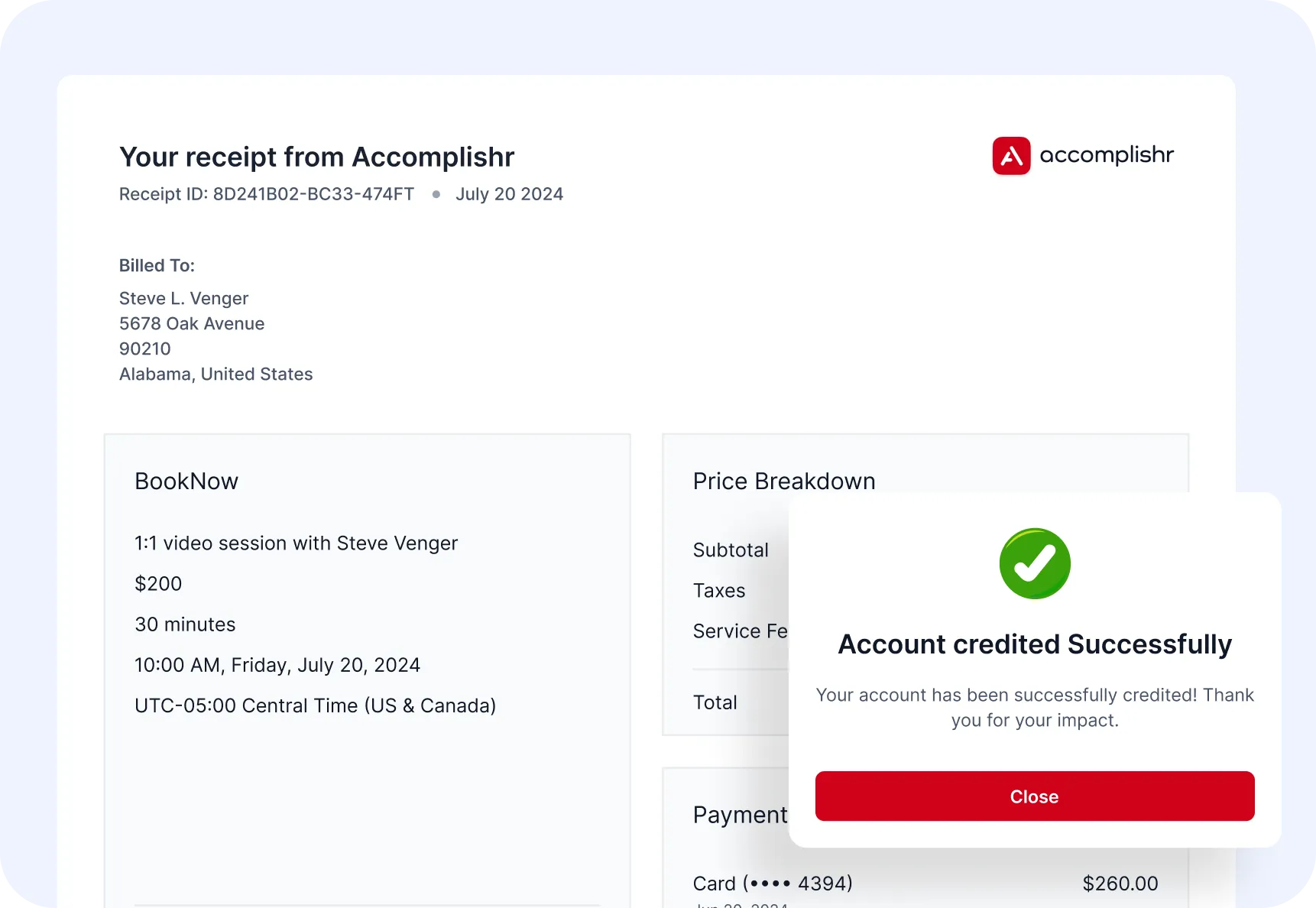
Task: Click the name Steve L. Venger
Action: click(x=183, y=298)
